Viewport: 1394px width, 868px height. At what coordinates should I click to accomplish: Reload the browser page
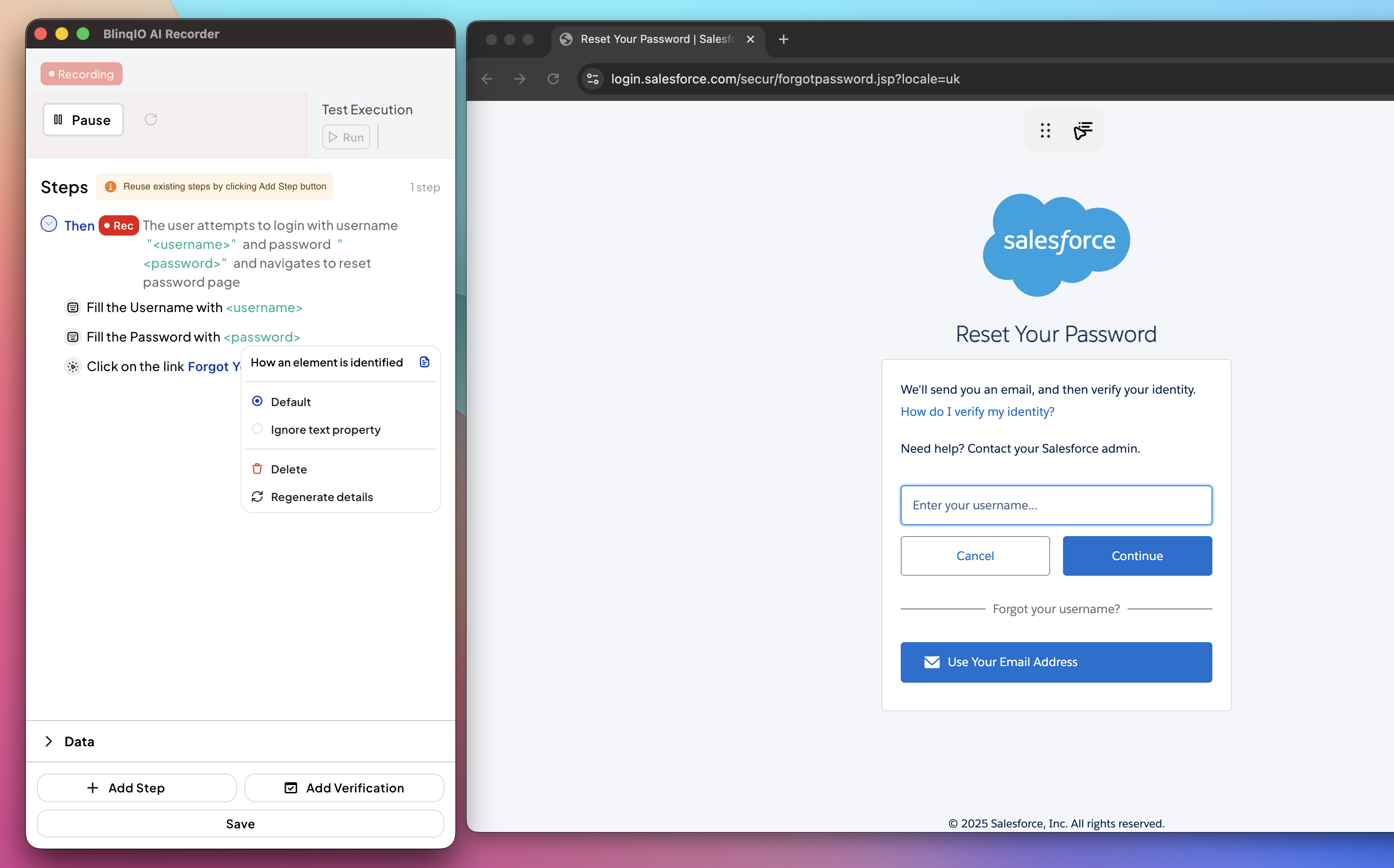(x=553, y=79)
